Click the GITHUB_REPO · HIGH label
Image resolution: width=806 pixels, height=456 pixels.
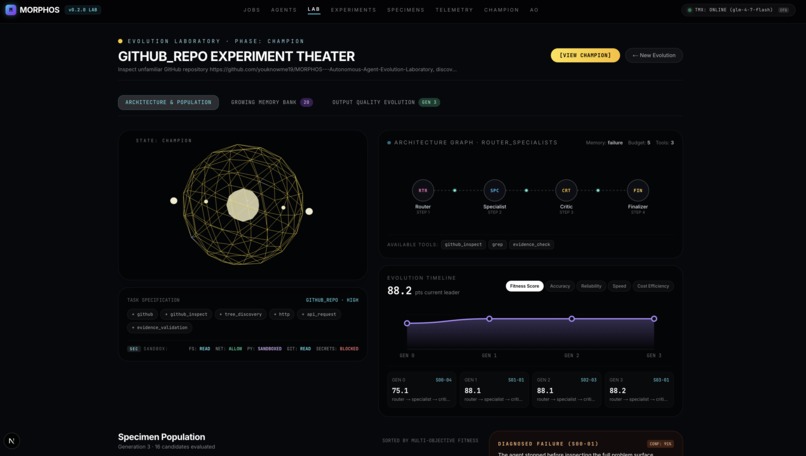332,300
